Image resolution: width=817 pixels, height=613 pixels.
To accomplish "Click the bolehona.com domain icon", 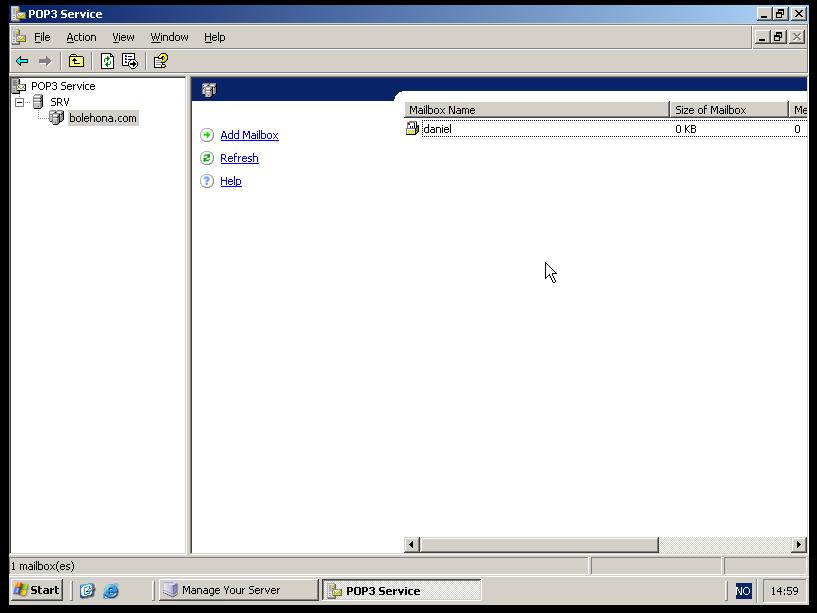I will [56, 118].
